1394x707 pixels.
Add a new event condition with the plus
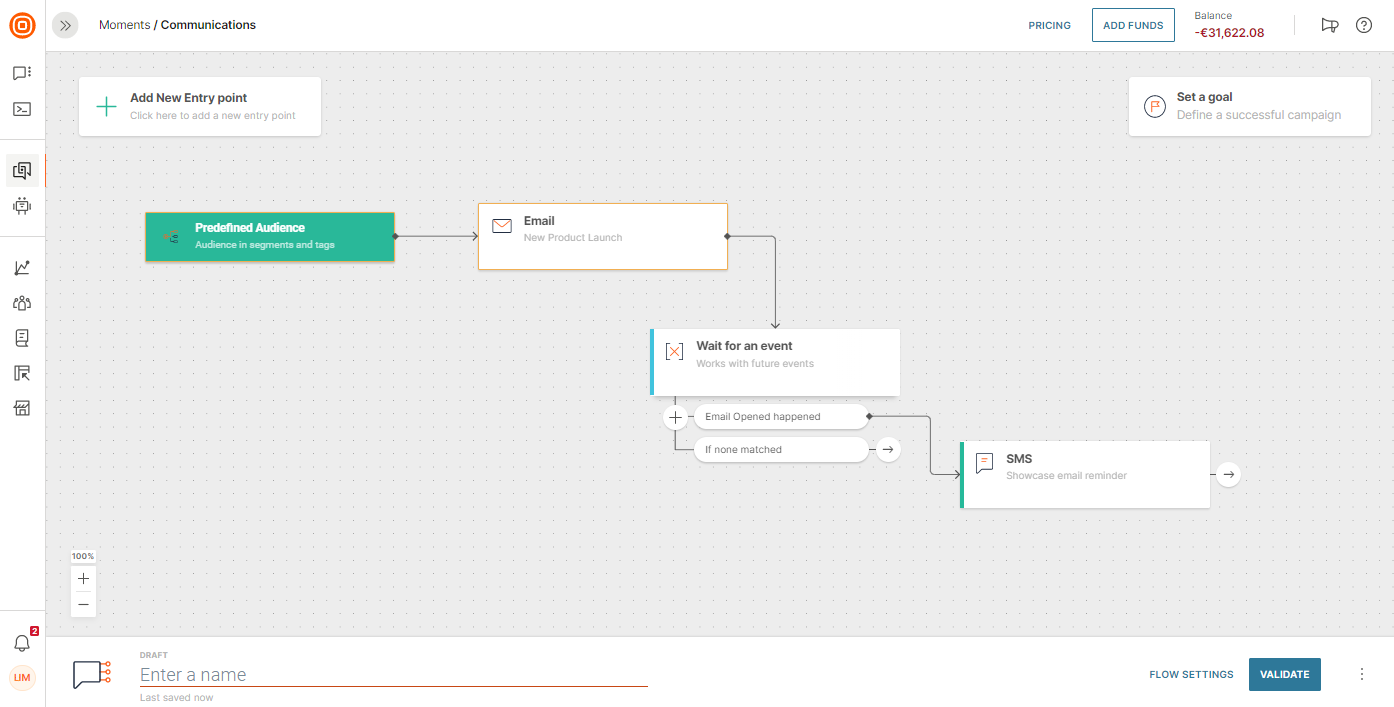676,417
